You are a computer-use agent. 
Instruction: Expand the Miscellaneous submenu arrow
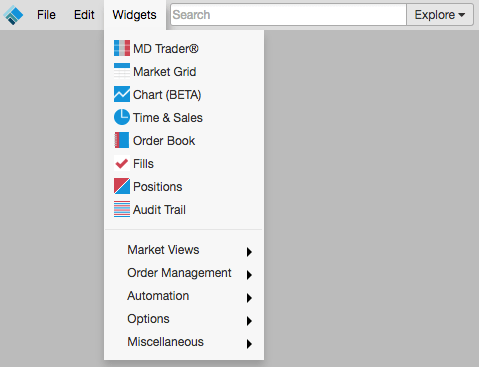click(x=249, y=344)
